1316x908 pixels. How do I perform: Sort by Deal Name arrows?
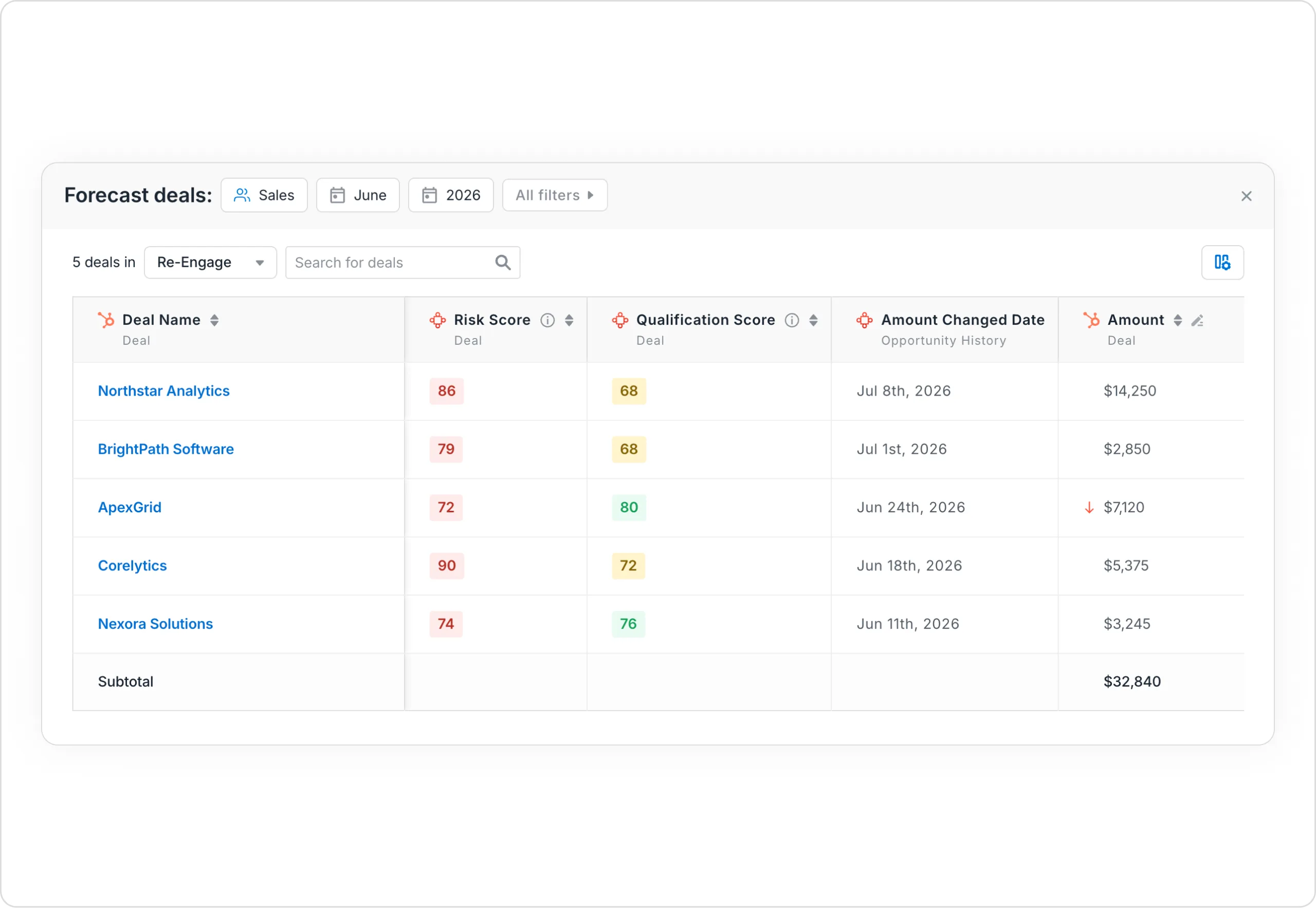coord(214,320)
